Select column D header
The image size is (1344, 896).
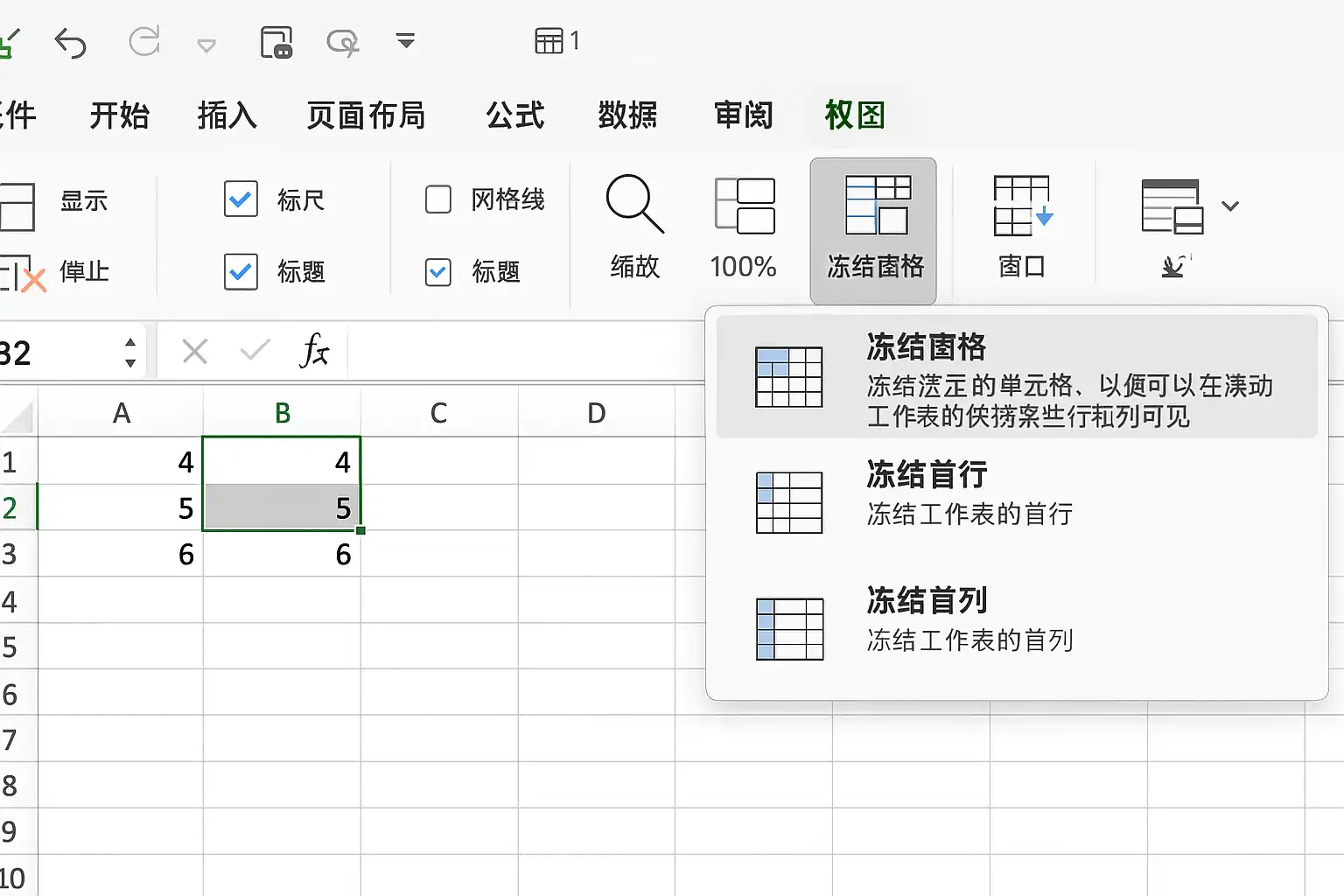coord(597,413)
